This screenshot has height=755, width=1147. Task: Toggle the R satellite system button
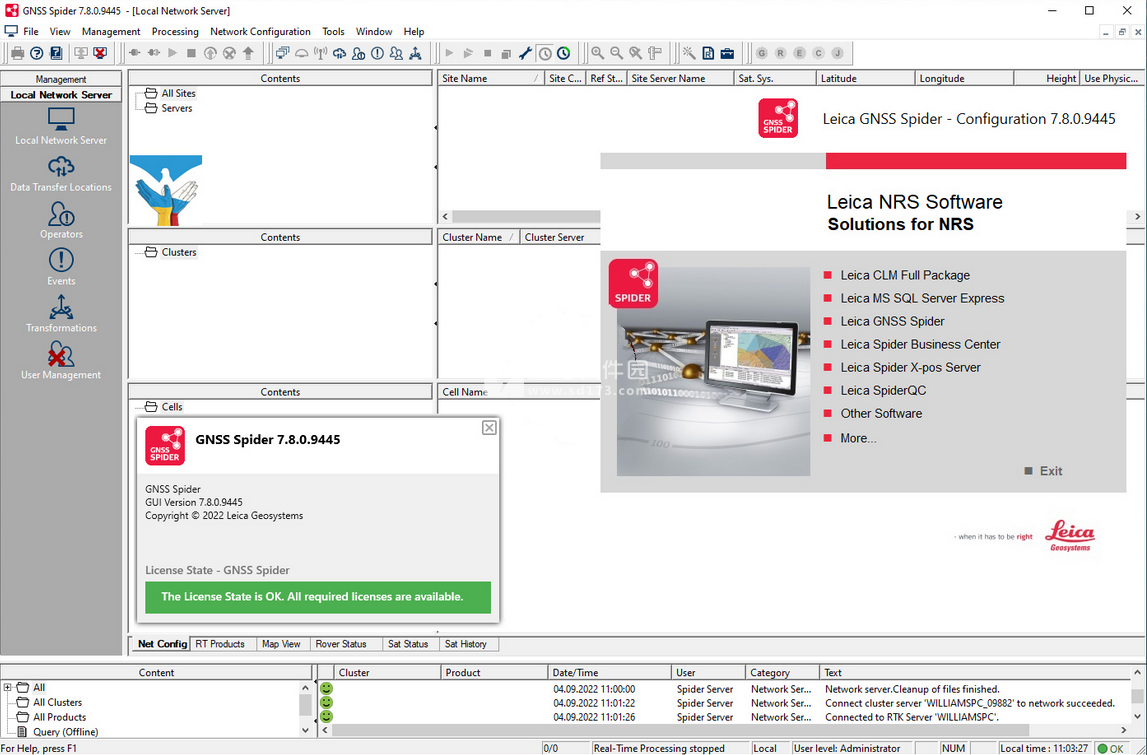(x=781, y=53)
